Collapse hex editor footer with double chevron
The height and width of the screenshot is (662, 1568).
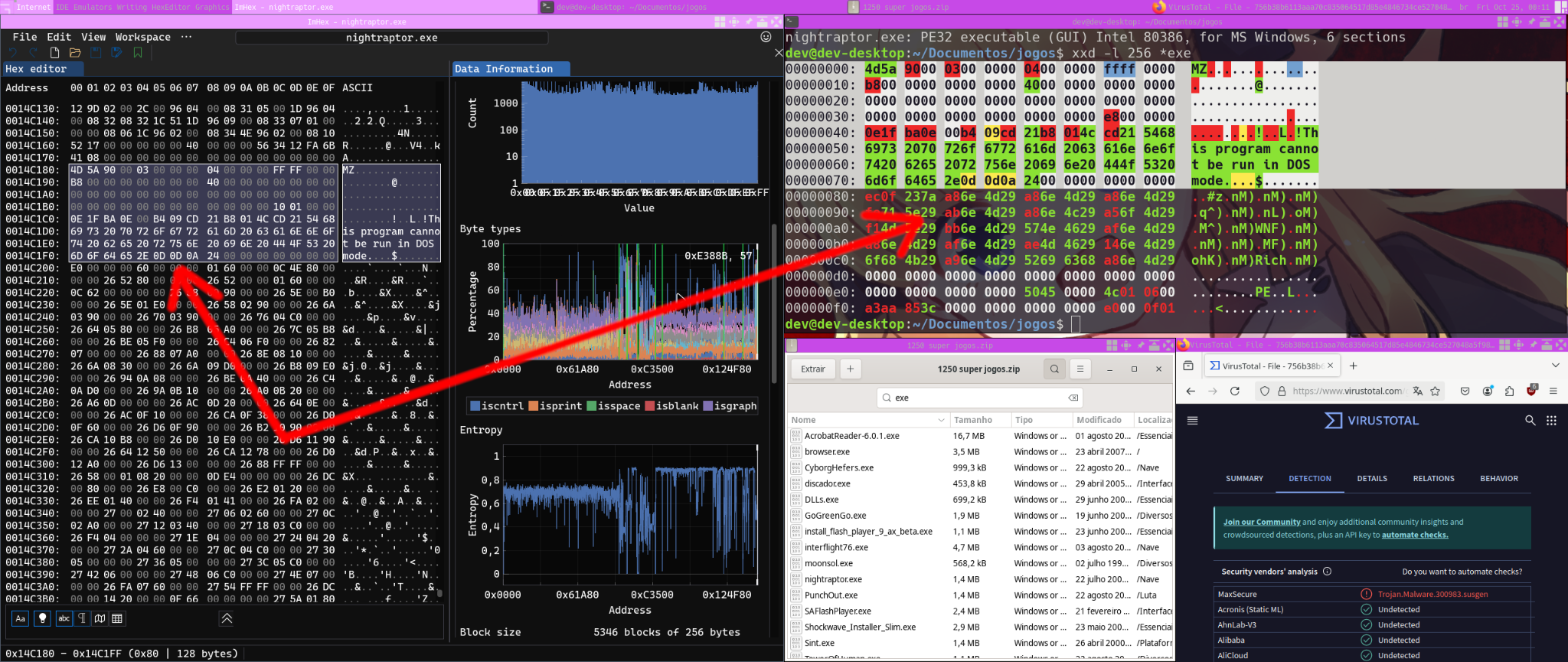tap(227, 618)
